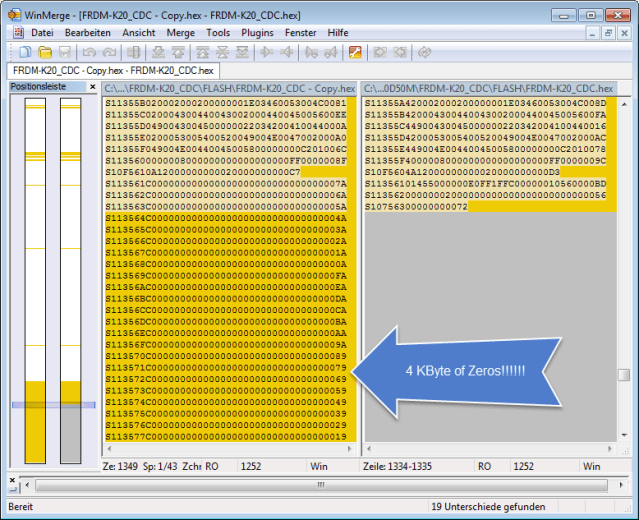The width and height of the screenshot is (639, 520).
Task: Open the Hilfe menu
Action: coord(338,33)
